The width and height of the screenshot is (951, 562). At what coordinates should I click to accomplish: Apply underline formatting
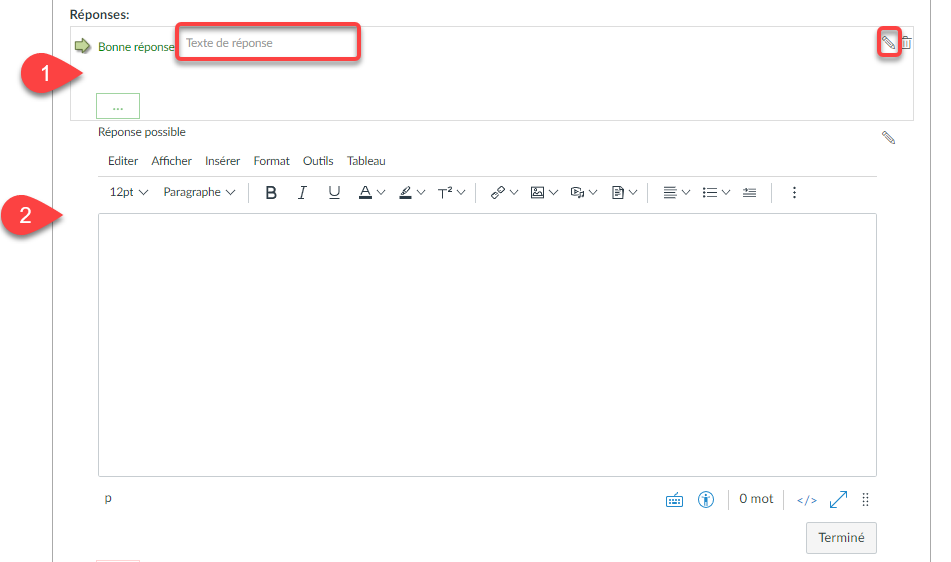click(334, 192)
